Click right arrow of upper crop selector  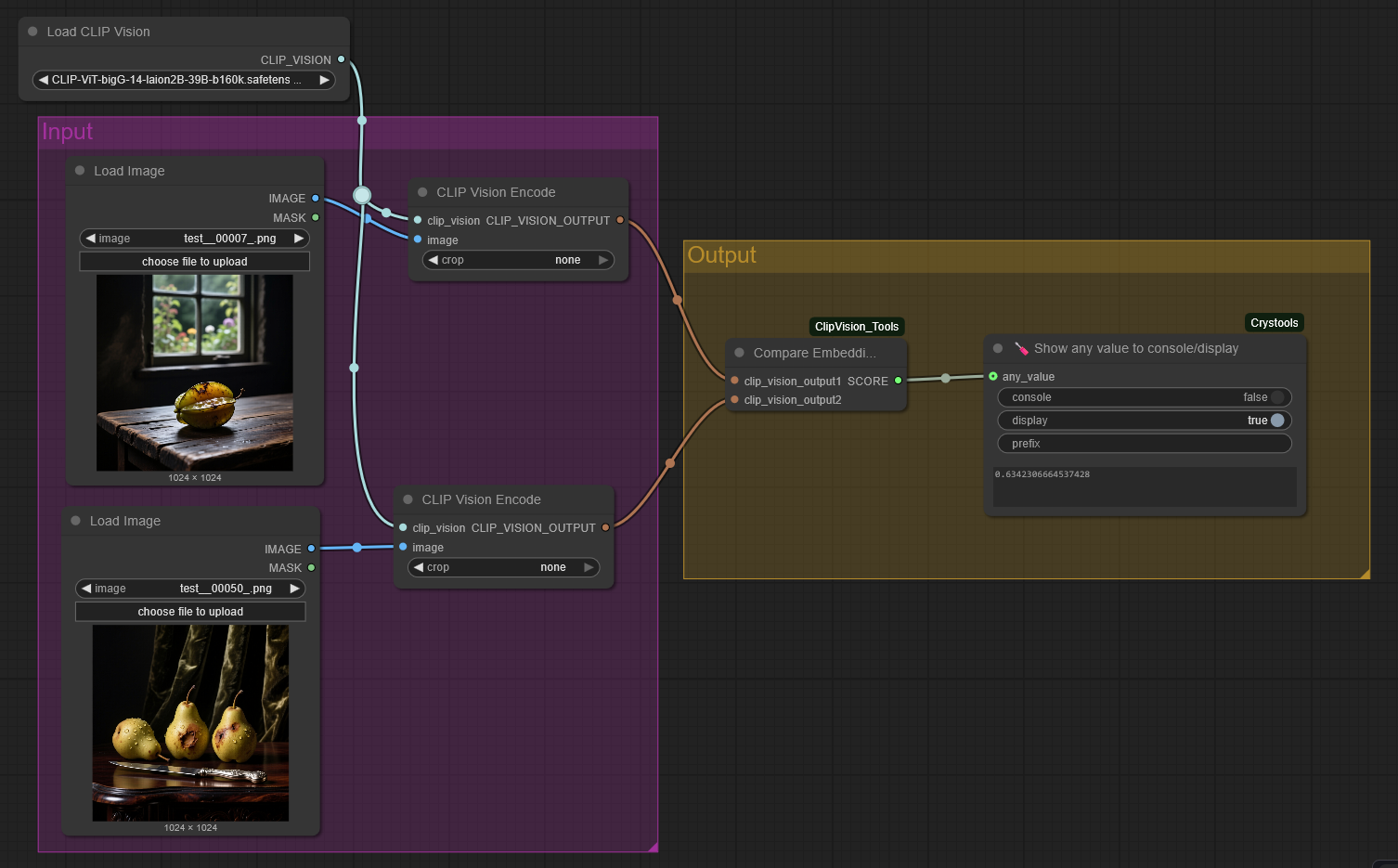click(x=603, y=260)
